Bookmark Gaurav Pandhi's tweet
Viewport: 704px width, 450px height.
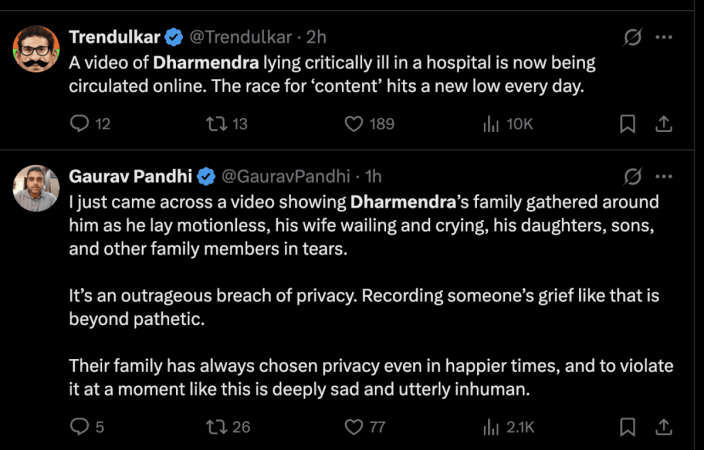[x=627, y=427]
